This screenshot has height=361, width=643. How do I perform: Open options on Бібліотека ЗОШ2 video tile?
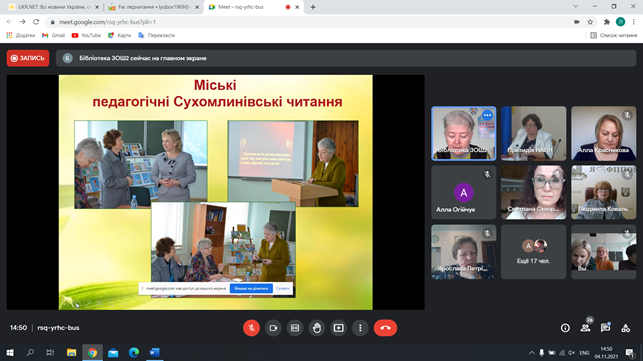coord(487,115)
